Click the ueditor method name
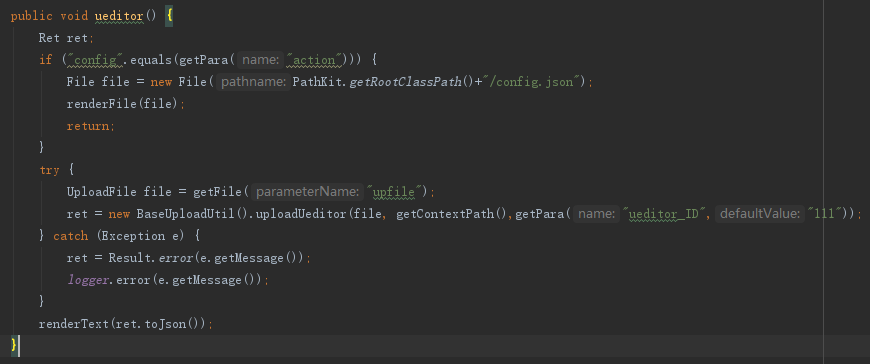 [119, 16]
